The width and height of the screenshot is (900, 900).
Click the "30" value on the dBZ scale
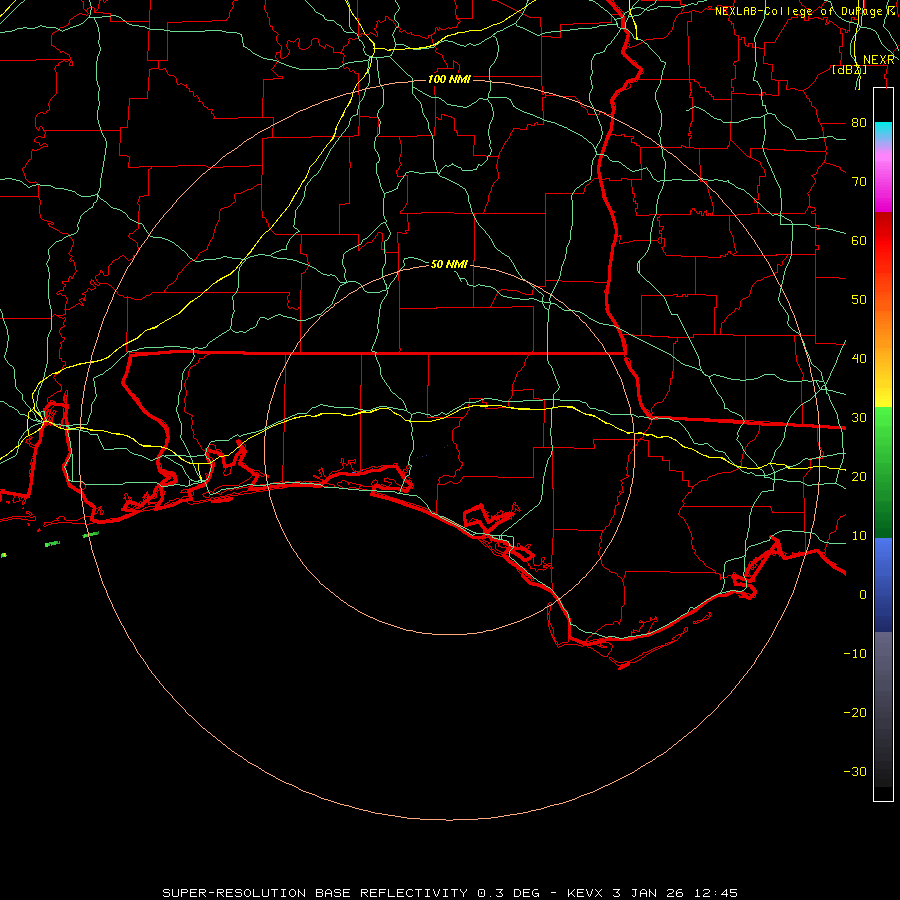pyautogui.click(x=859, y=417)
